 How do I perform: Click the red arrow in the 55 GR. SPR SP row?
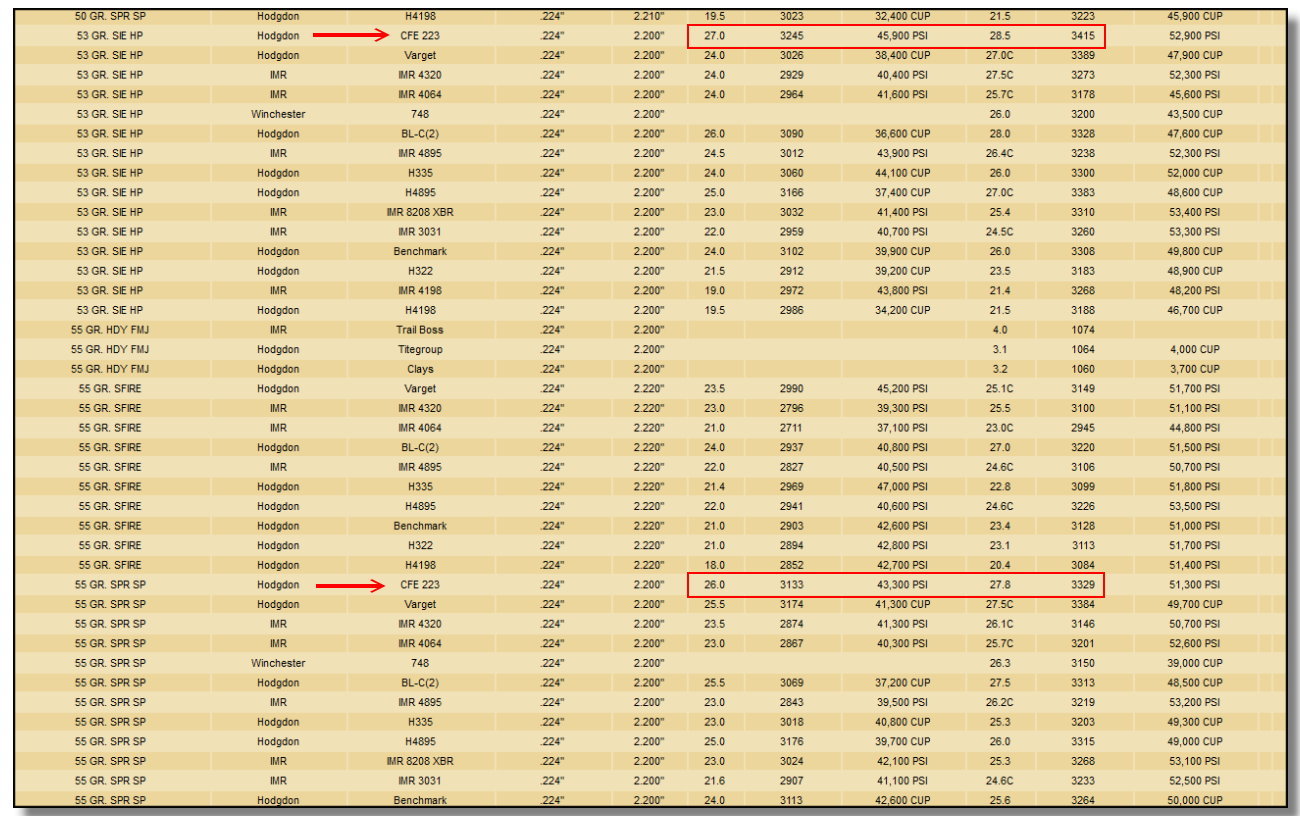tap(350, 585)
